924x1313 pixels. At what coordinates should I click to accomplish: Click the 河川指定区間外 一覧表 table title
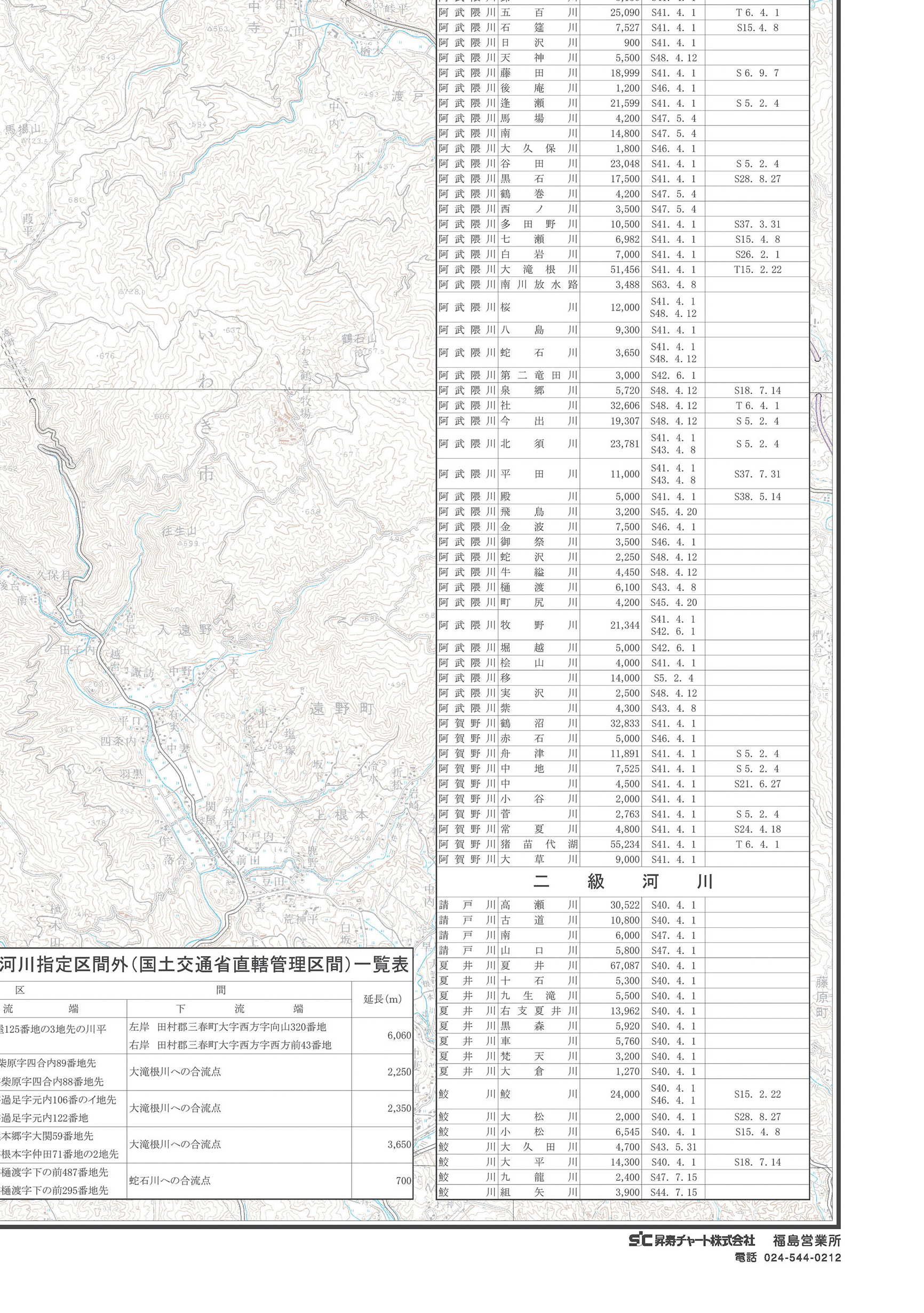click(x=204, y=965)
